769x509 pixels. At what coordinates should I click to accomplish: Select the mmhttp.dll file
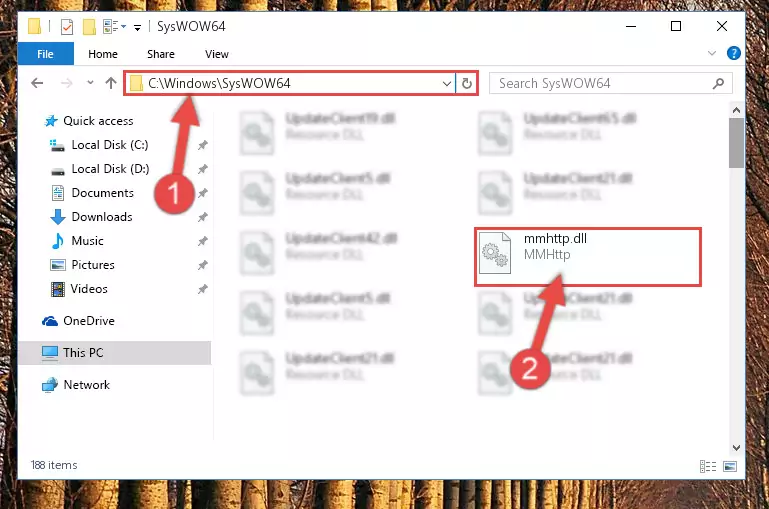(588, 256)
